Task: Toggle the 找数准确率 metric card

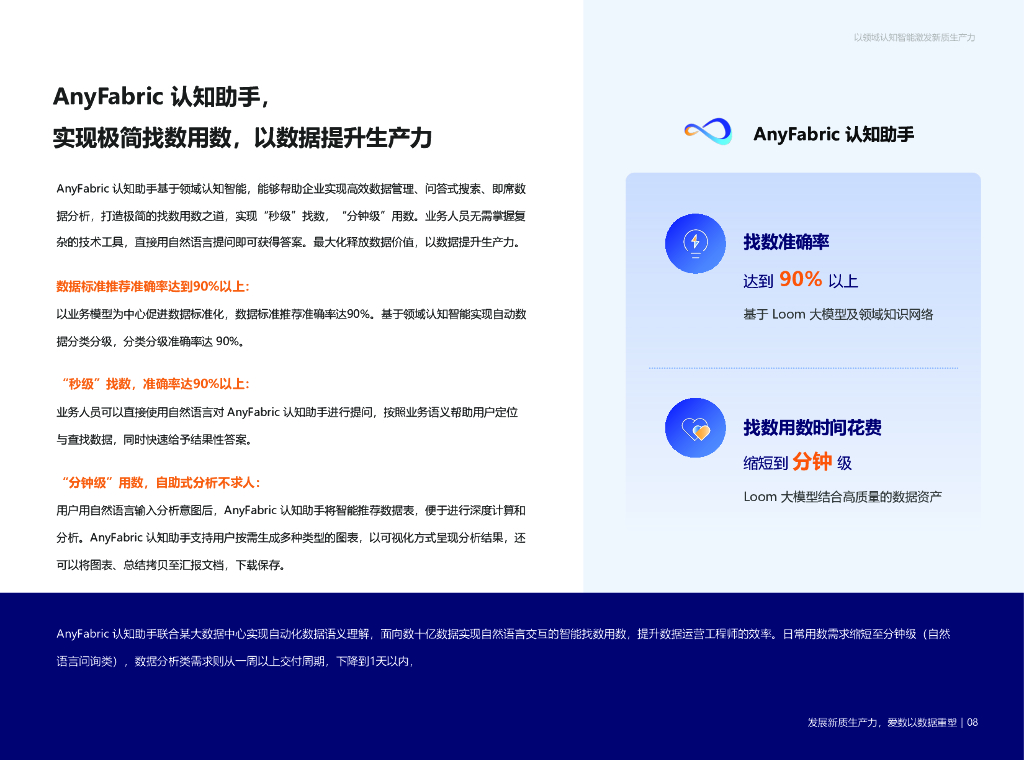Action: pyautogui.click(x=800, y=270)
